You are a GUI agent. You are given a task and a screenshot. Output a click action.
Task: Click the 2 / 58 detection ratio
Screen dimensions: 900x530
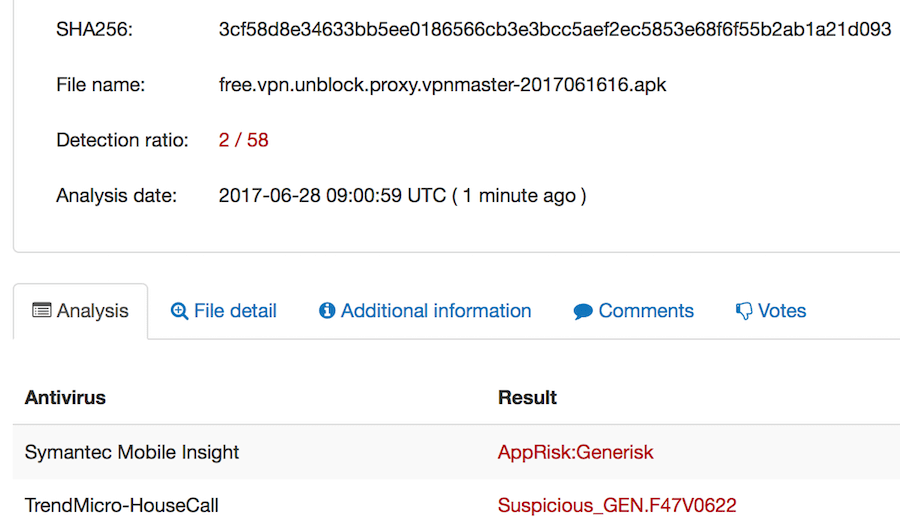coord(243,140)
